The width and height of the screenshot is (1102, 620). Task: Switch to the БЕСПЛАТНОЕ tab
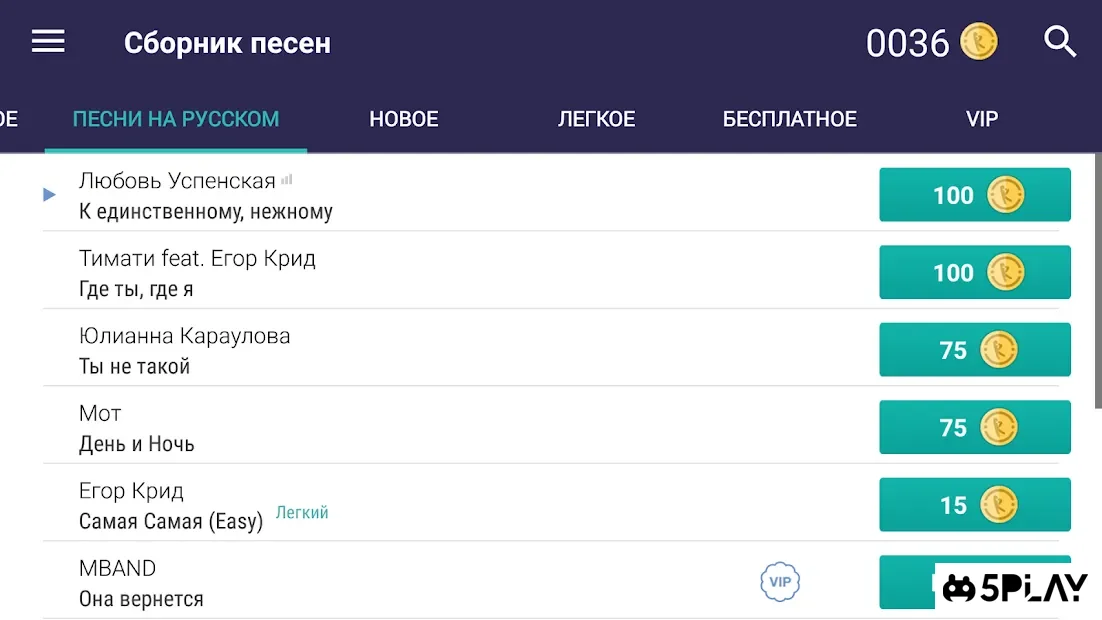tap(789, 118)
